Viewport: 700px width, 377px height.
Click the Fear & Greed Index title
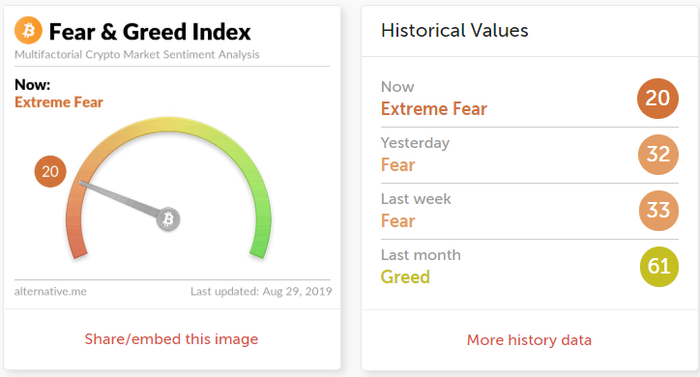150,32
